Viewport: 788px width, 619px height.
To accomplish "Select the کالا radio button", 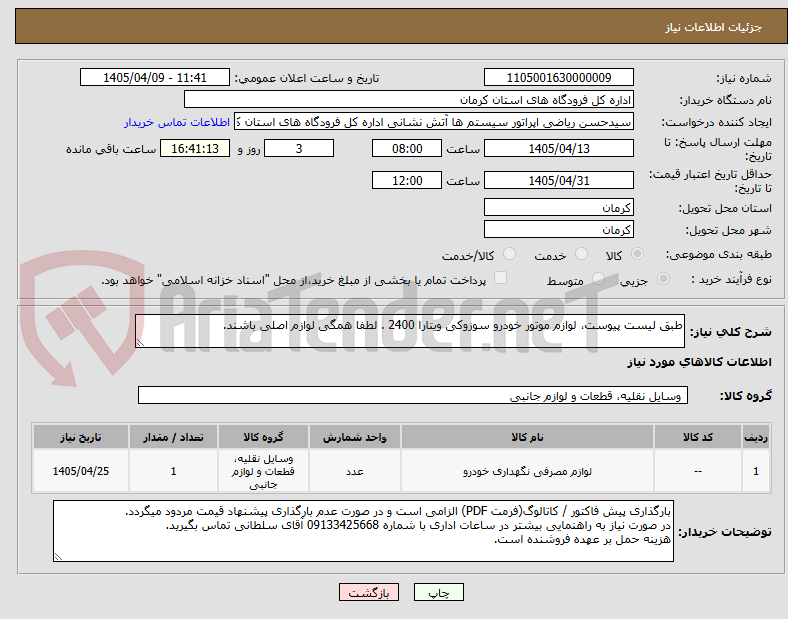I will (637, 254).
